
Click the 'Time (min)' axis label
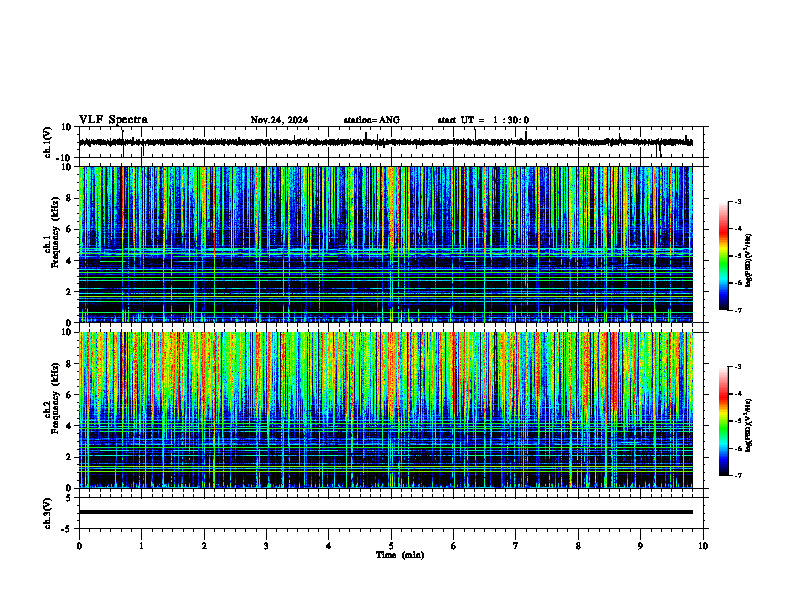point(400,555)
